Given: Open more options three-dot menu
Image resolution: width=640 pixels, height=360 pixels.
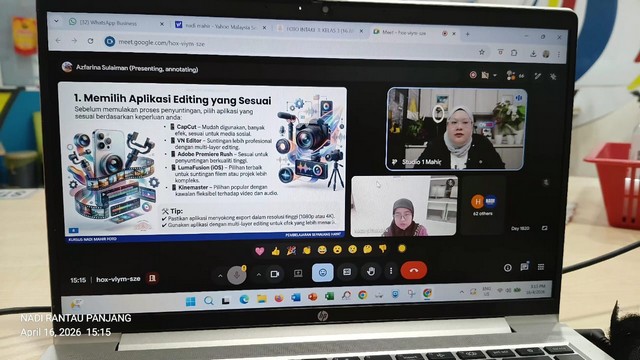Looking at the screenshot, I should click(x=391, y=271).
